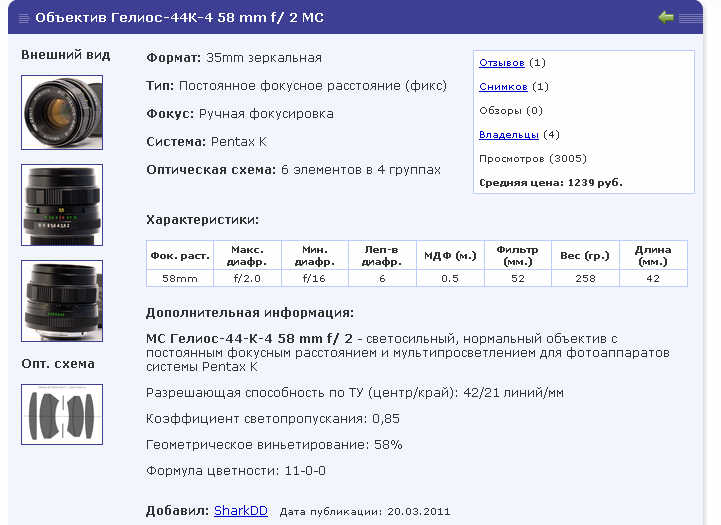Click the Обзоры (0) entry
The height and width of the screenshot is (525, 721).
pyautogui.click(x=511, y=110)
